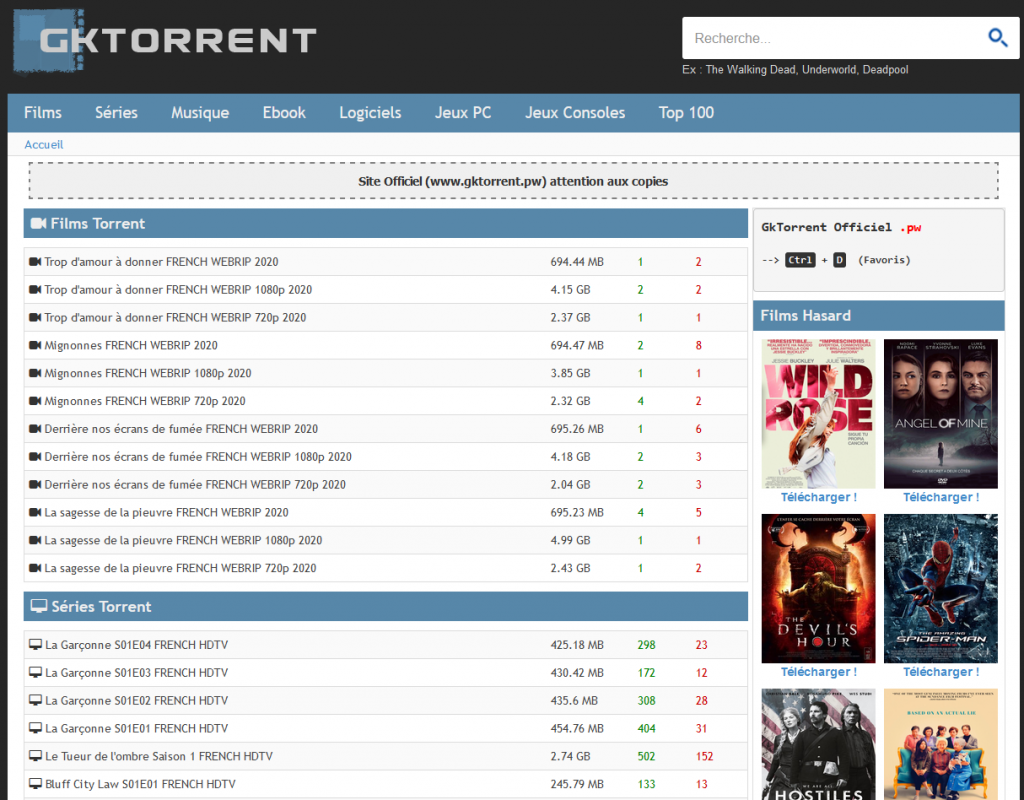This screenshot has width=1024, height=800.
Task: Open La sagesse de la pieuvre WEBRIP 2020
Action: click(x=167, y=512)
